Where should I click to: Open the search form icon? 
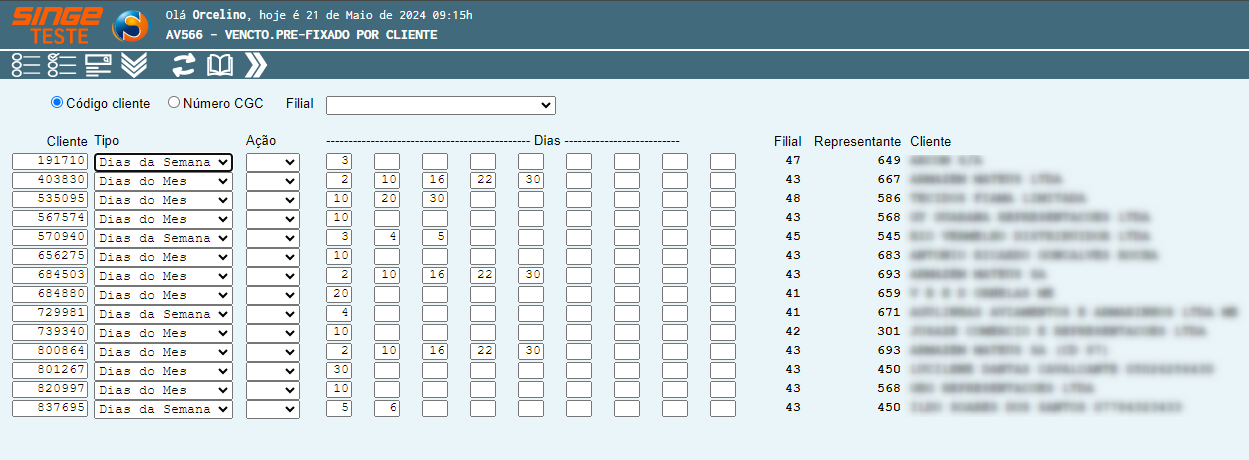pos(98,66)
